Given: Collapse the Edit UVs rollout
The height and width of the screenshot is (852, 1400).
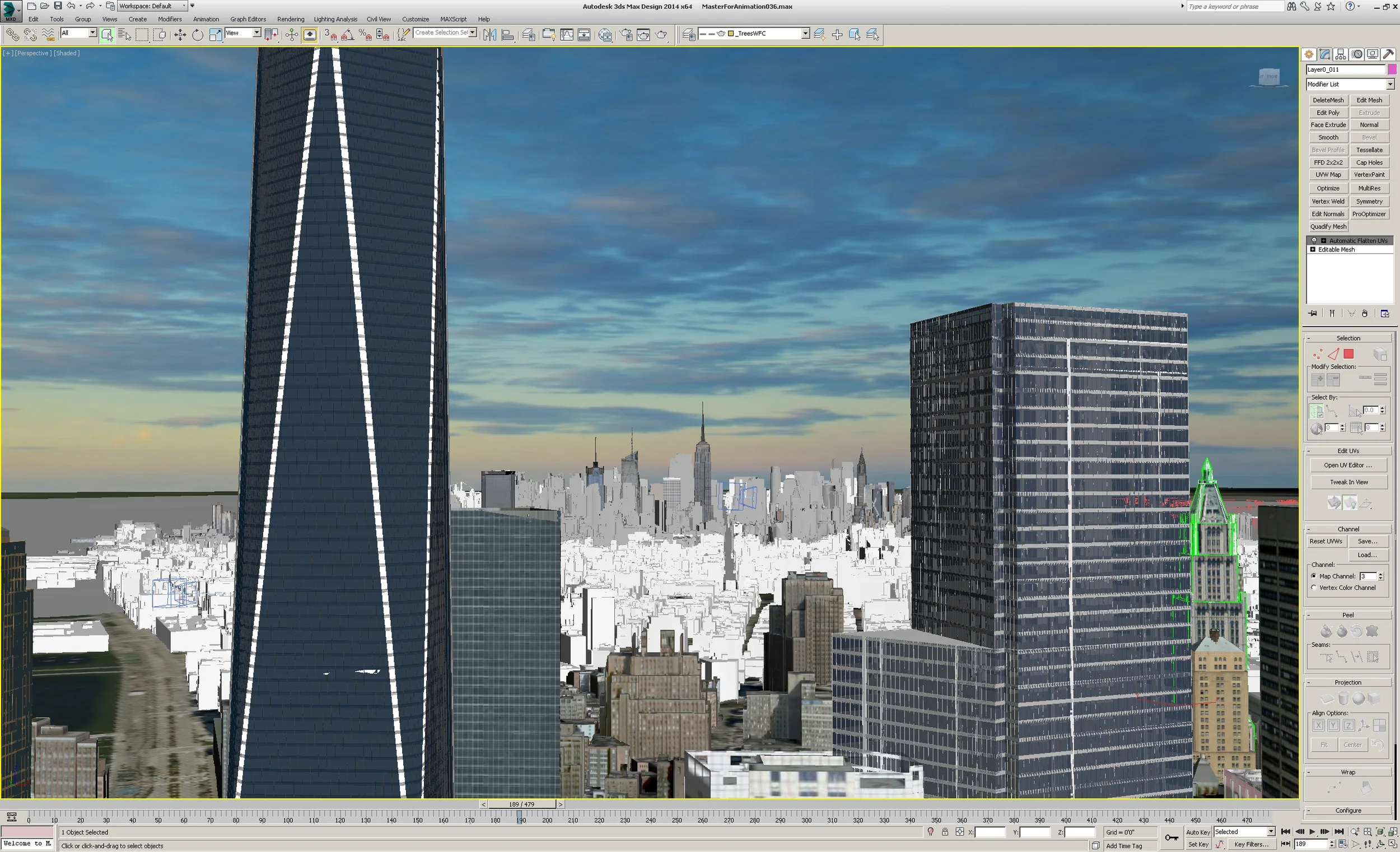Looking at the screenshot, I should tap(1348, 451).
